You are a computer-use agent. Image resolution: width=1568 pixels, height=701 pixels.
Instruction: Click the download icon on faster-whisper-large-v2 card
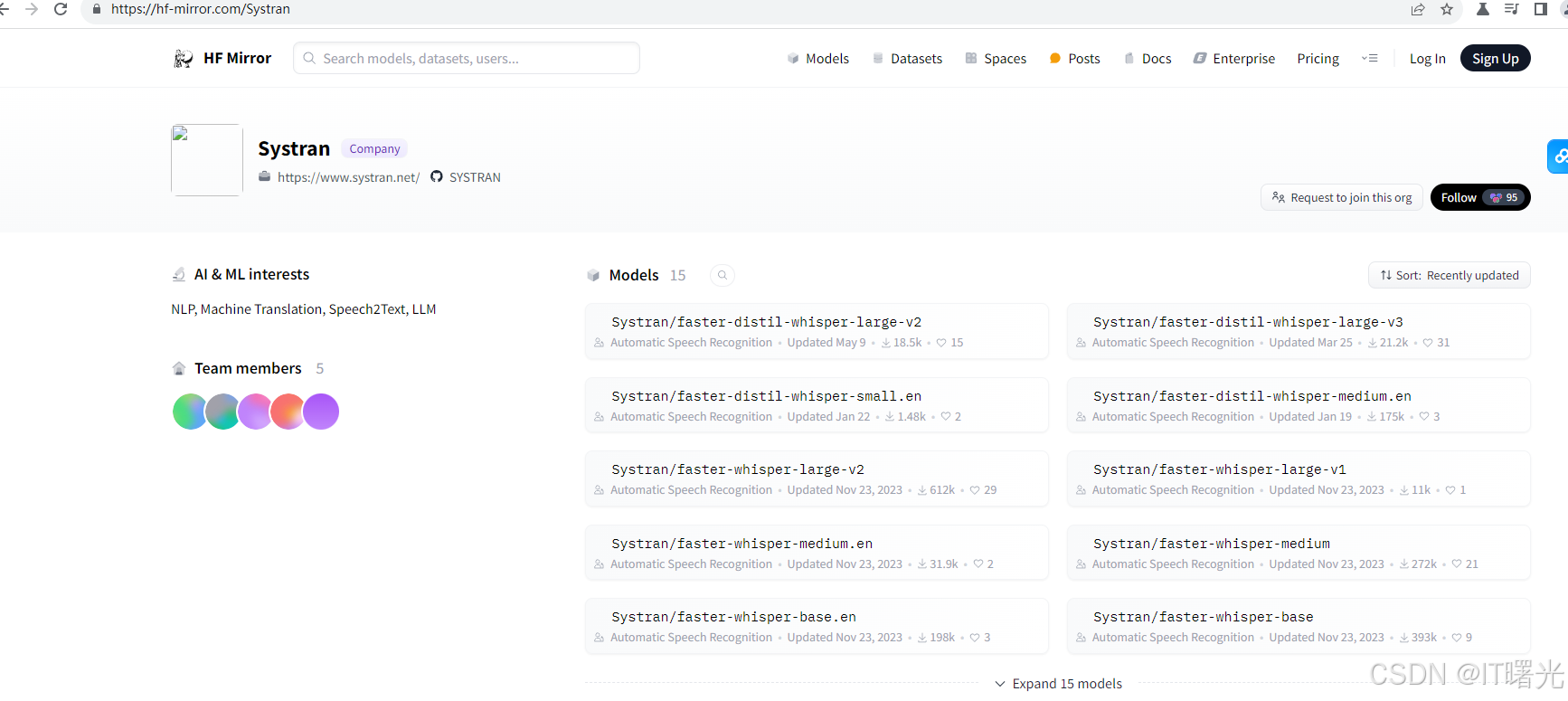(x=922, y=490)
